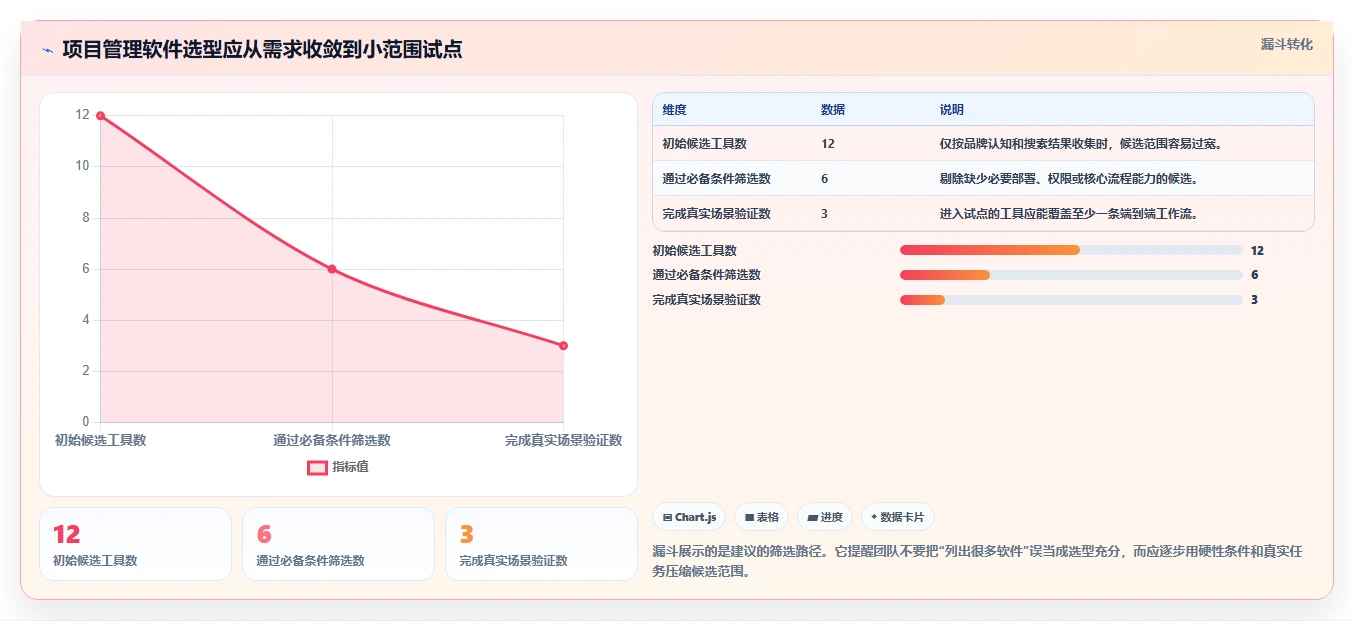The width and height of the screenshot is (1354, 621).
Task: Click the 完成真实场景验证数 label beside progress bar
Action: click(706, 300)
